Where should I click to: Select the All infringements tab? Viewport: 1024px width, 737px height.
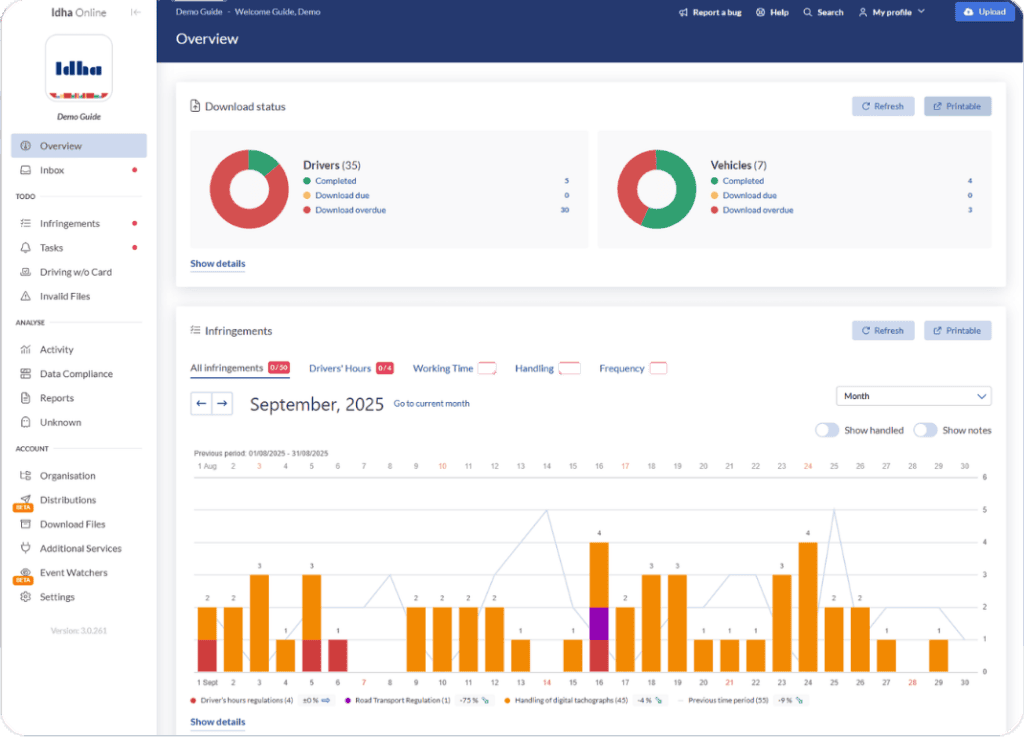point(240,368)
